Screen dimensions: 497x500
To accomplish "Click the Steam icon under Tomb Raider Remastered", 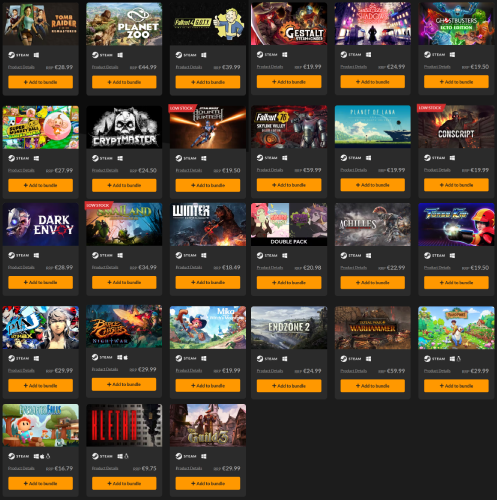I will [11, 55].
